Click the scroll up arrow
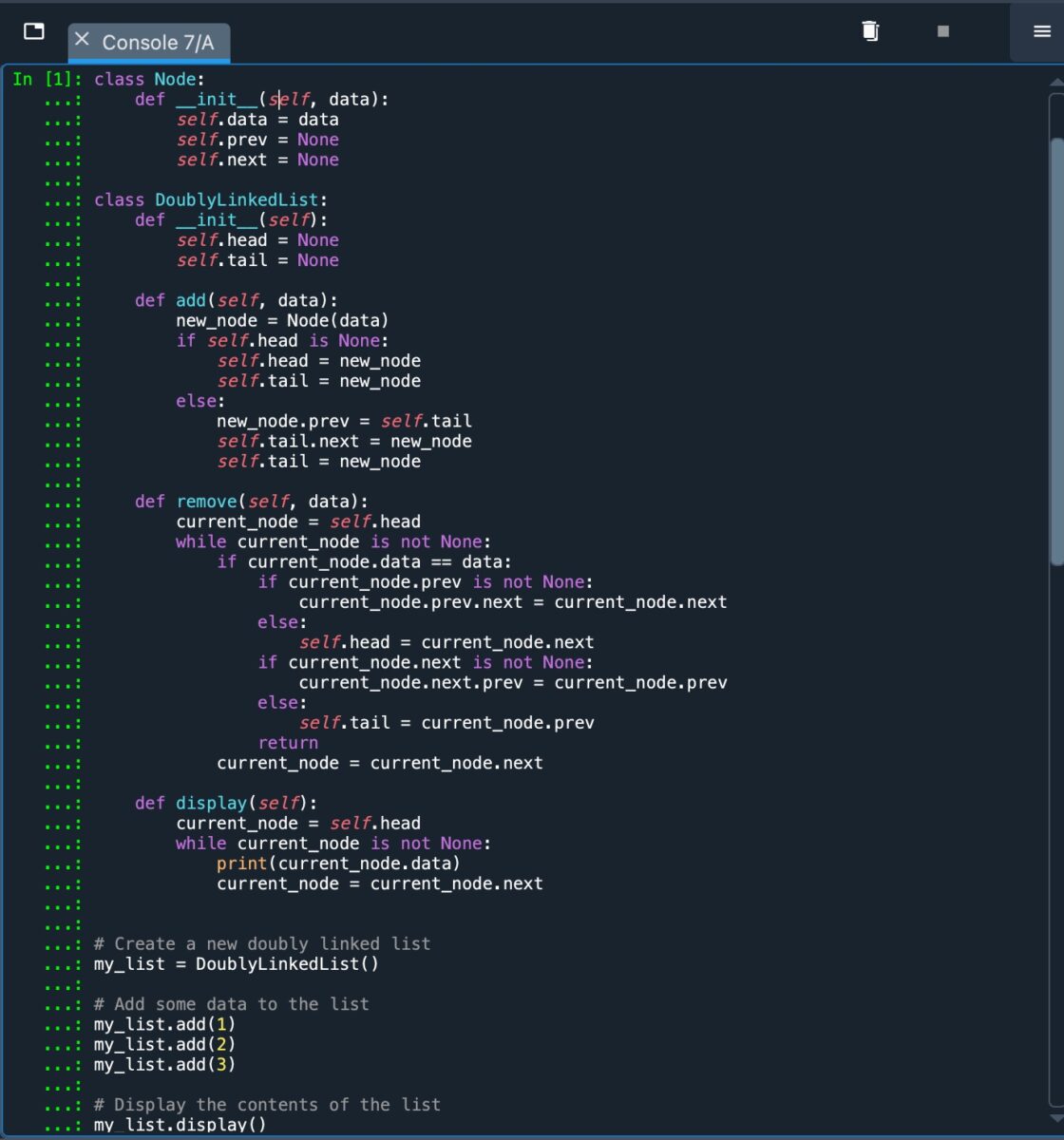This screenshot has width=1064, height=1140. click(x=1055, y=83)
